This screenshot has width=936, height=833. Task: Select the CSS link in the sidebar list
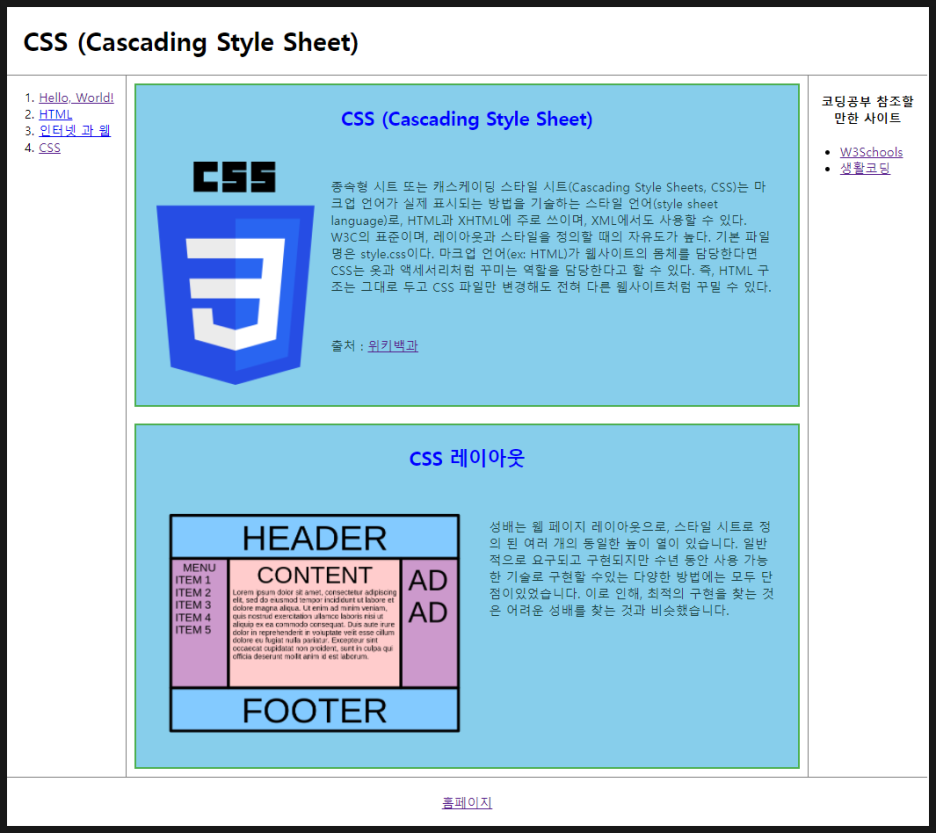(x=50, y=147)
